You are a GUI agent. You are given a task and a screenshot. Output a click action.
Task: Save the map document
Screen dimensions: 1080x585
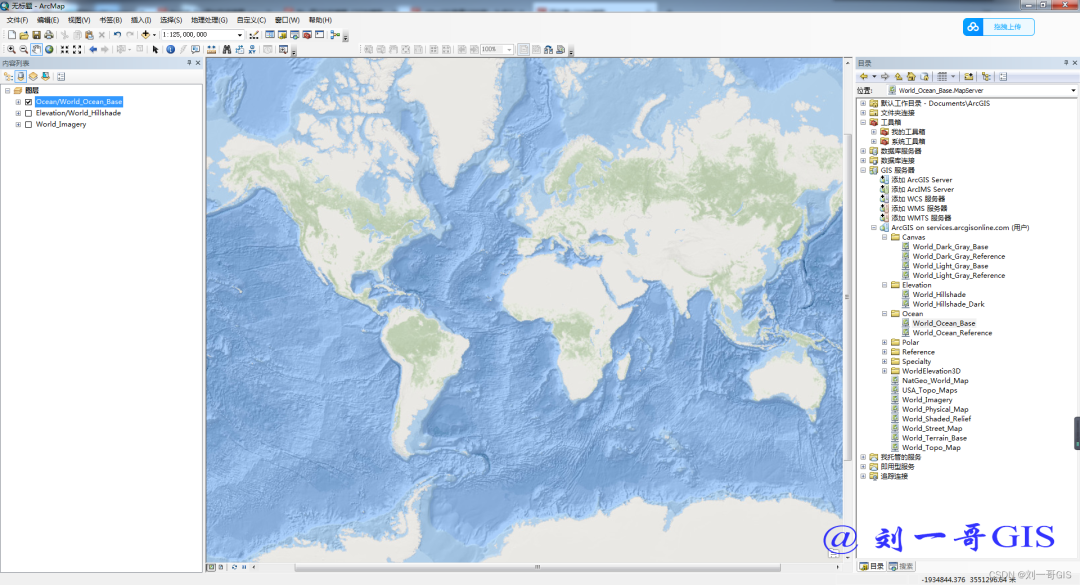point(37,34)
